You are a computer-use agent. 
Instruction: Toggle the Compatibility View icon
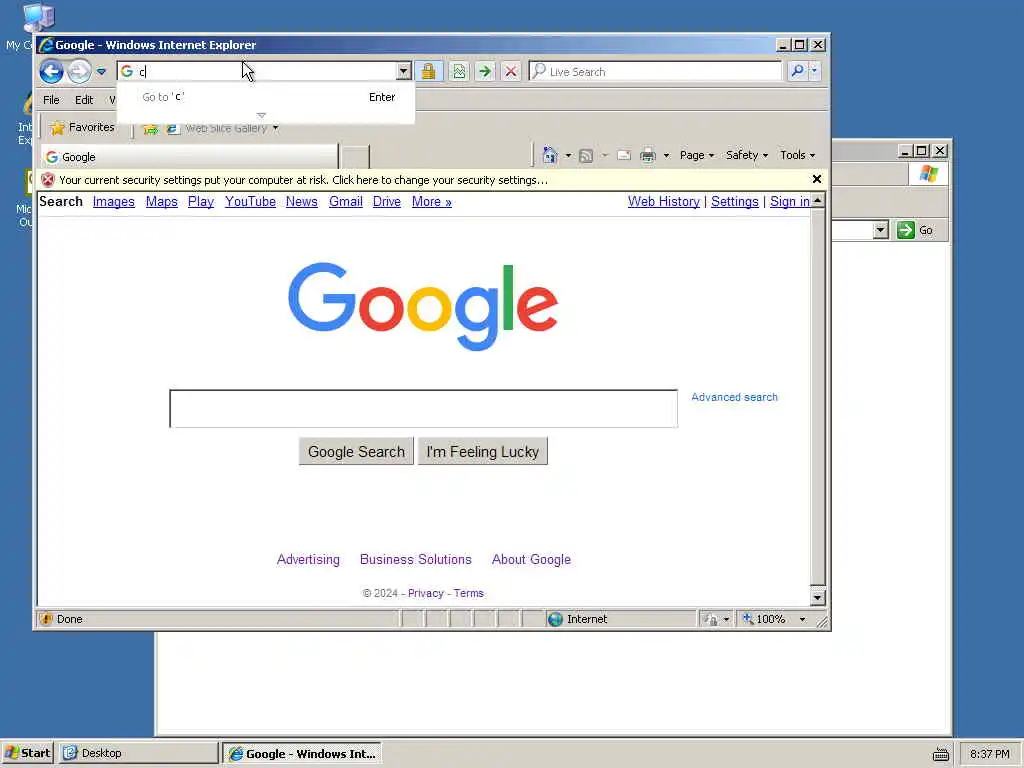point(459,71)
